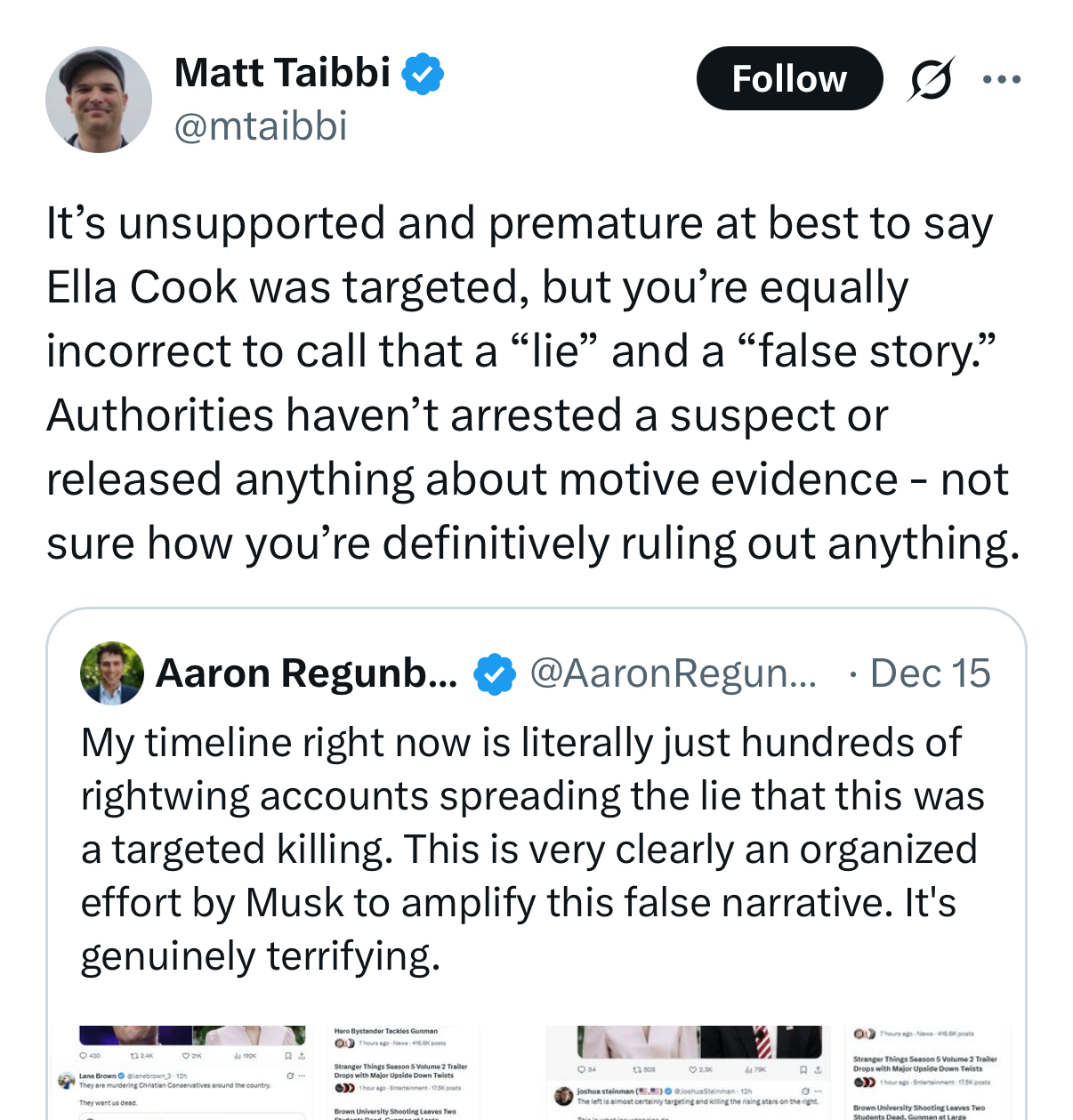This screenshot has width=1073, height=1120.
Task: Click Matt Taibbi's main tweet text
Action: pyautogui.click(x=532, y=383)
